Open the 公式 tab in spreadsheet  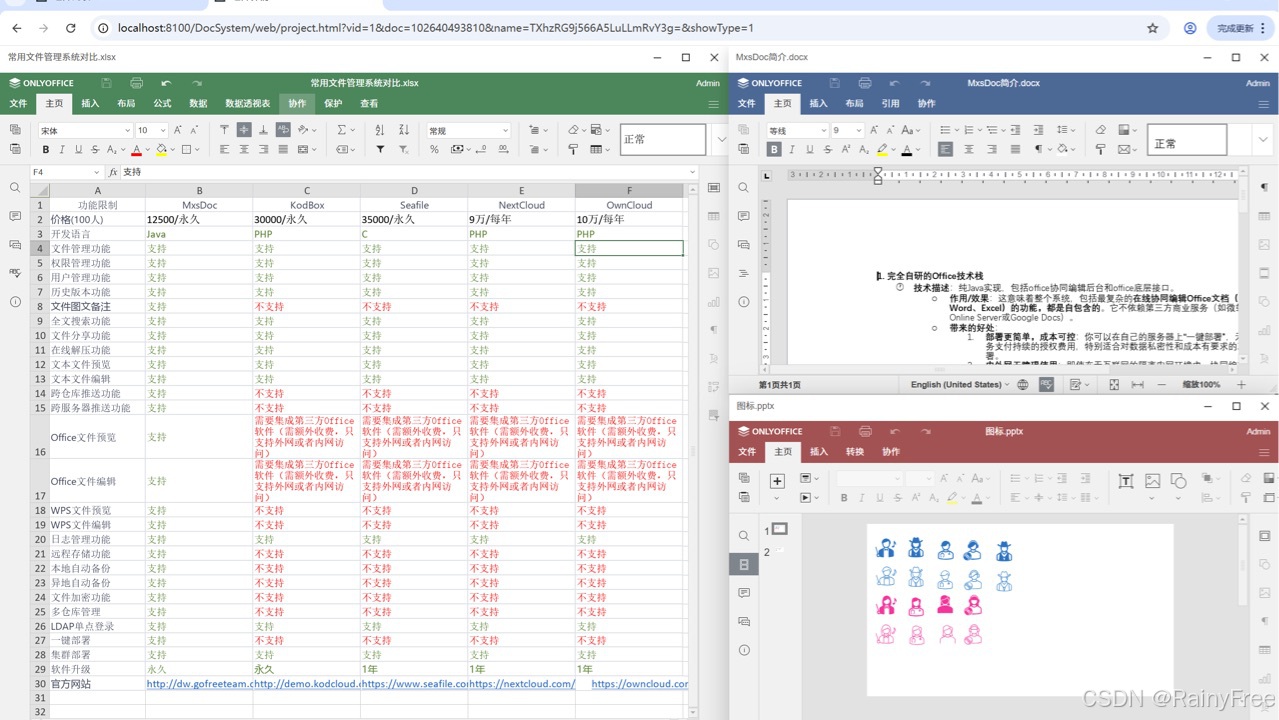(x=162, y=103)
